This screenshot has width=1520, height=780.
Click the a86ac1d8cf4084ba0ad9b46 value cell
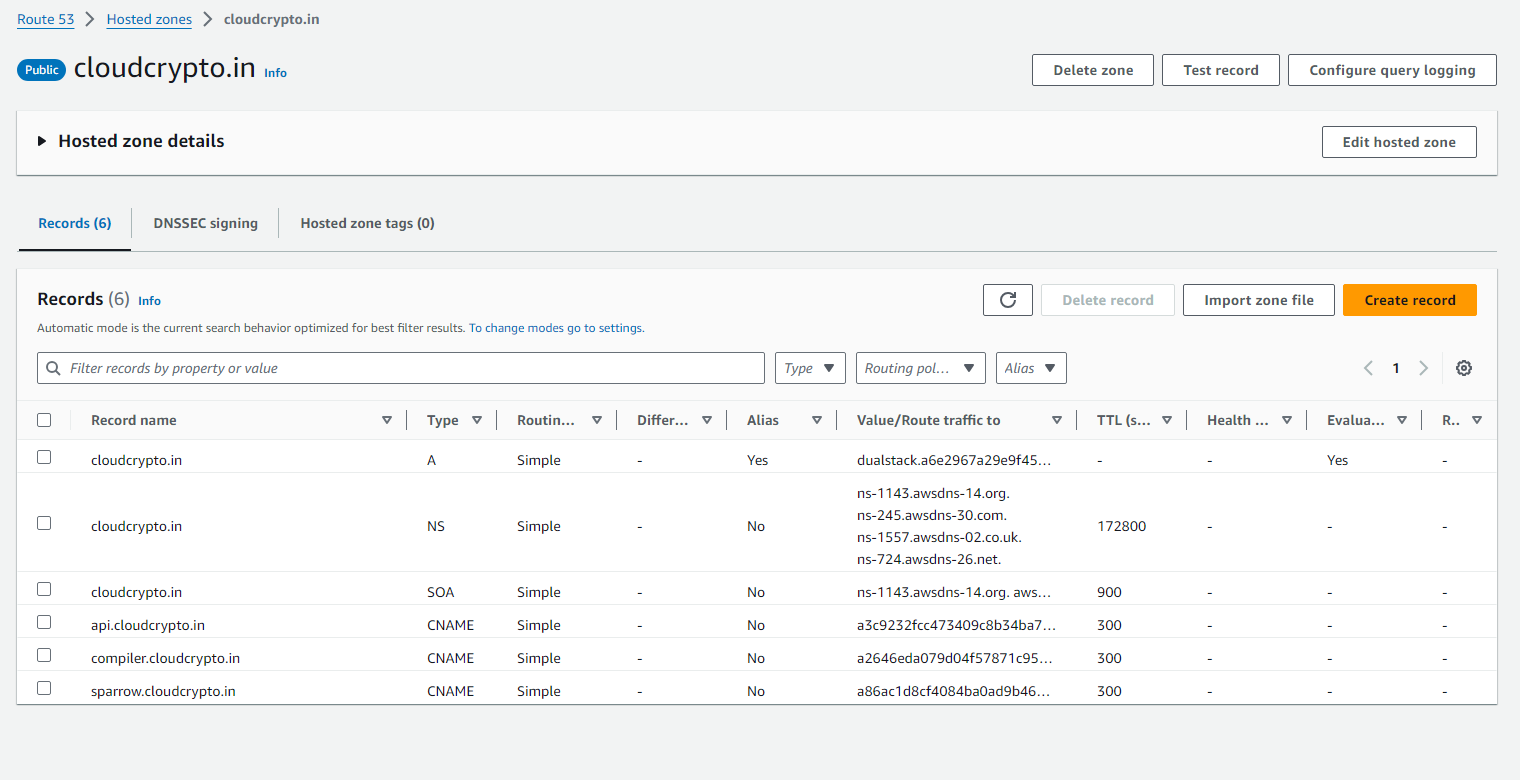pyautogui.click(x=955, y=691)
